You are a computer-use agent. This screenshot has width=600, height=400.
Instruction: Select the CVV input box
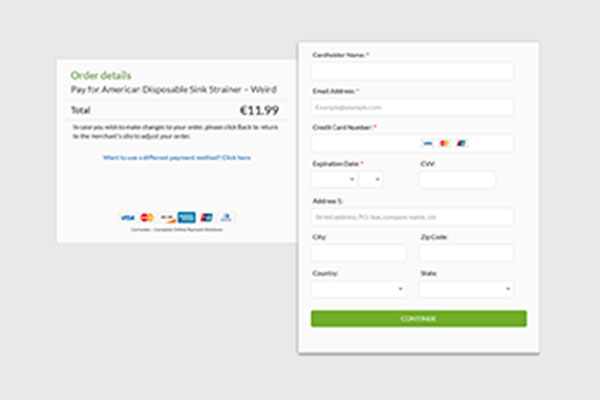(x=457, y=180)
